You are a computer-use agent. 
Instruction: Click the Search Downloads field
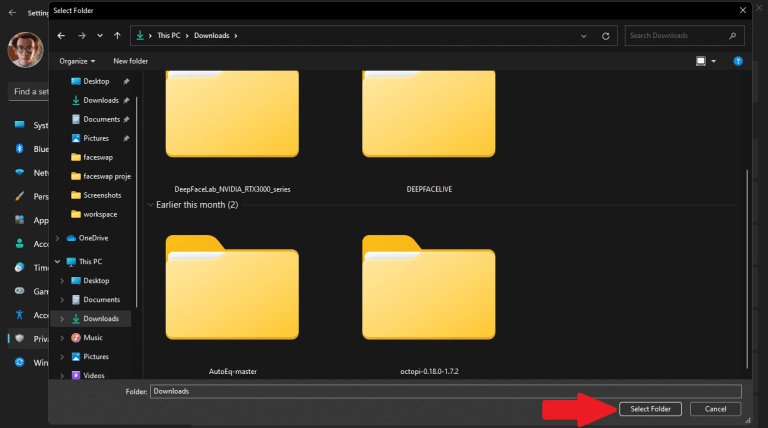684,36
